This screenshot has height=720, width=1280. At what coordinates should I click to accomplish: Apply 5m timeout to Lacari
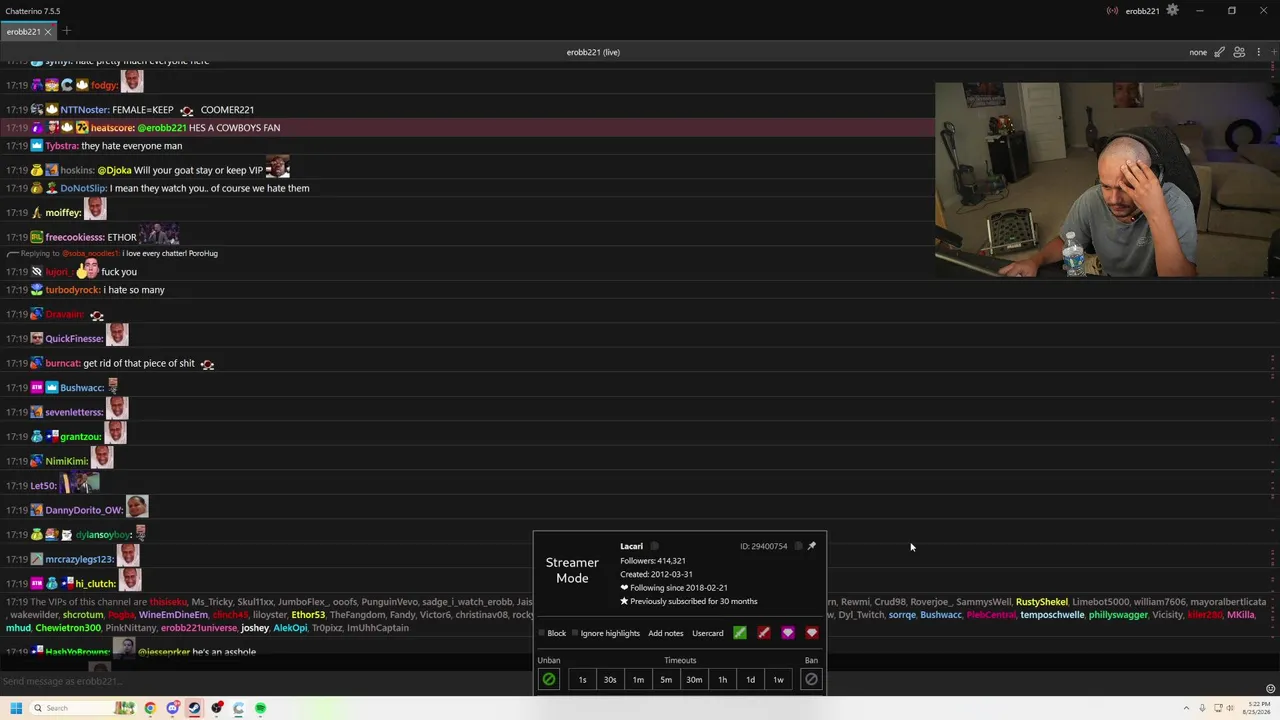666,680
